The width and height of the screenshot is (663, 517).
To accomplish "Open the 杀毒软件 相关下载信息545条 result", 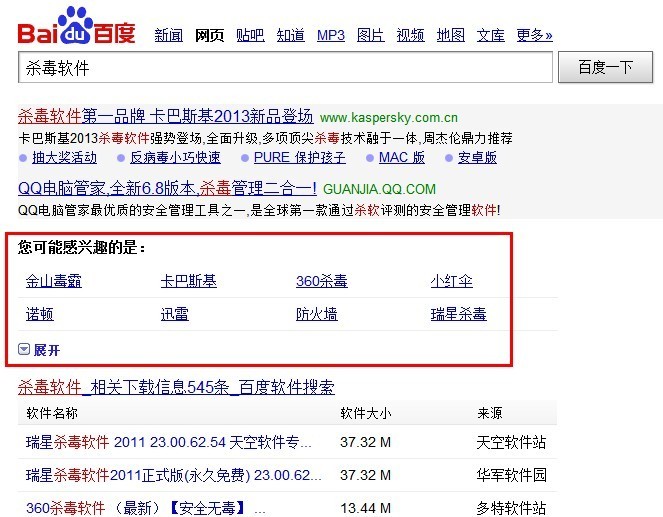I will click(x=176, y=387).
